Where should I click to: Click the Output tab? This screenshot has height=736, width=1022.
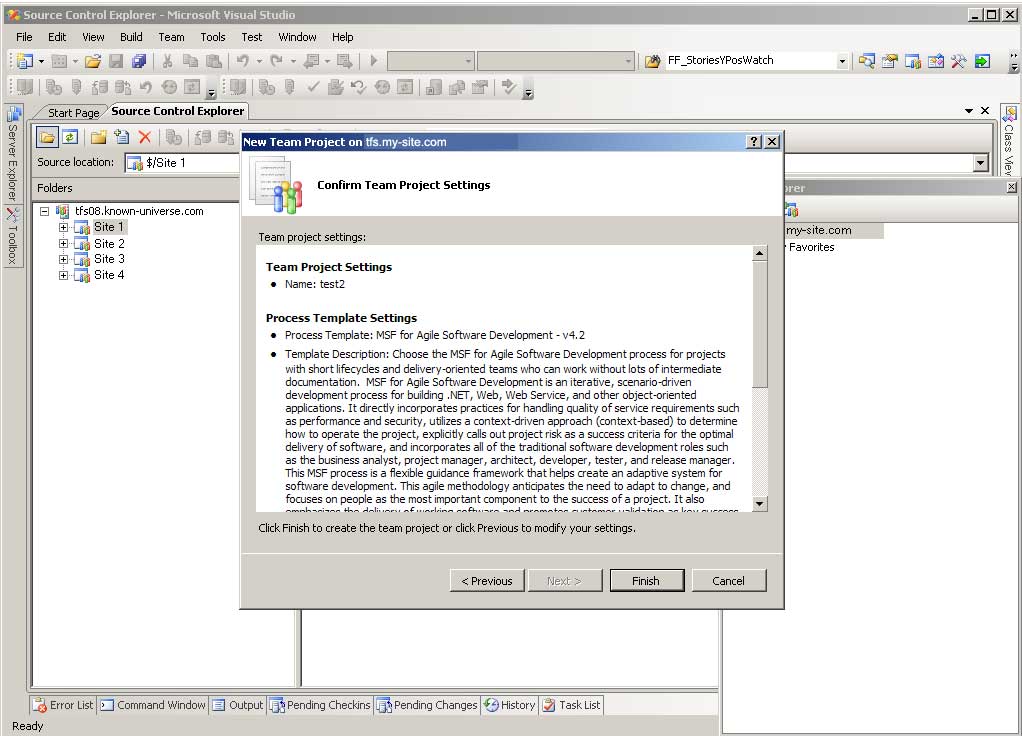coord(238,705)
